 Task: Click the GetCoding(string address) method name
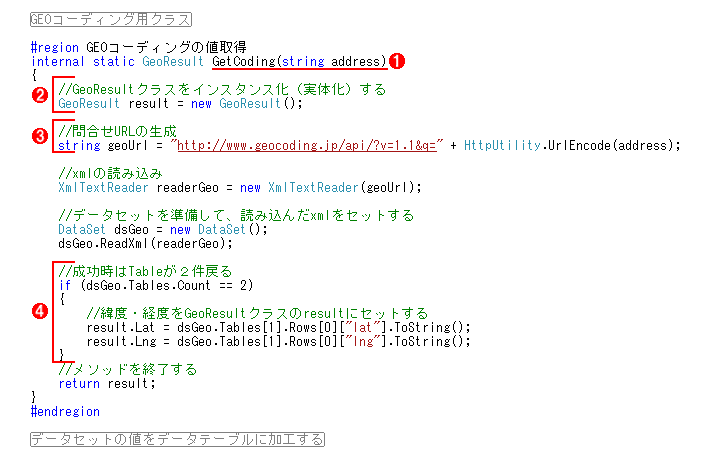pos(299,61)
